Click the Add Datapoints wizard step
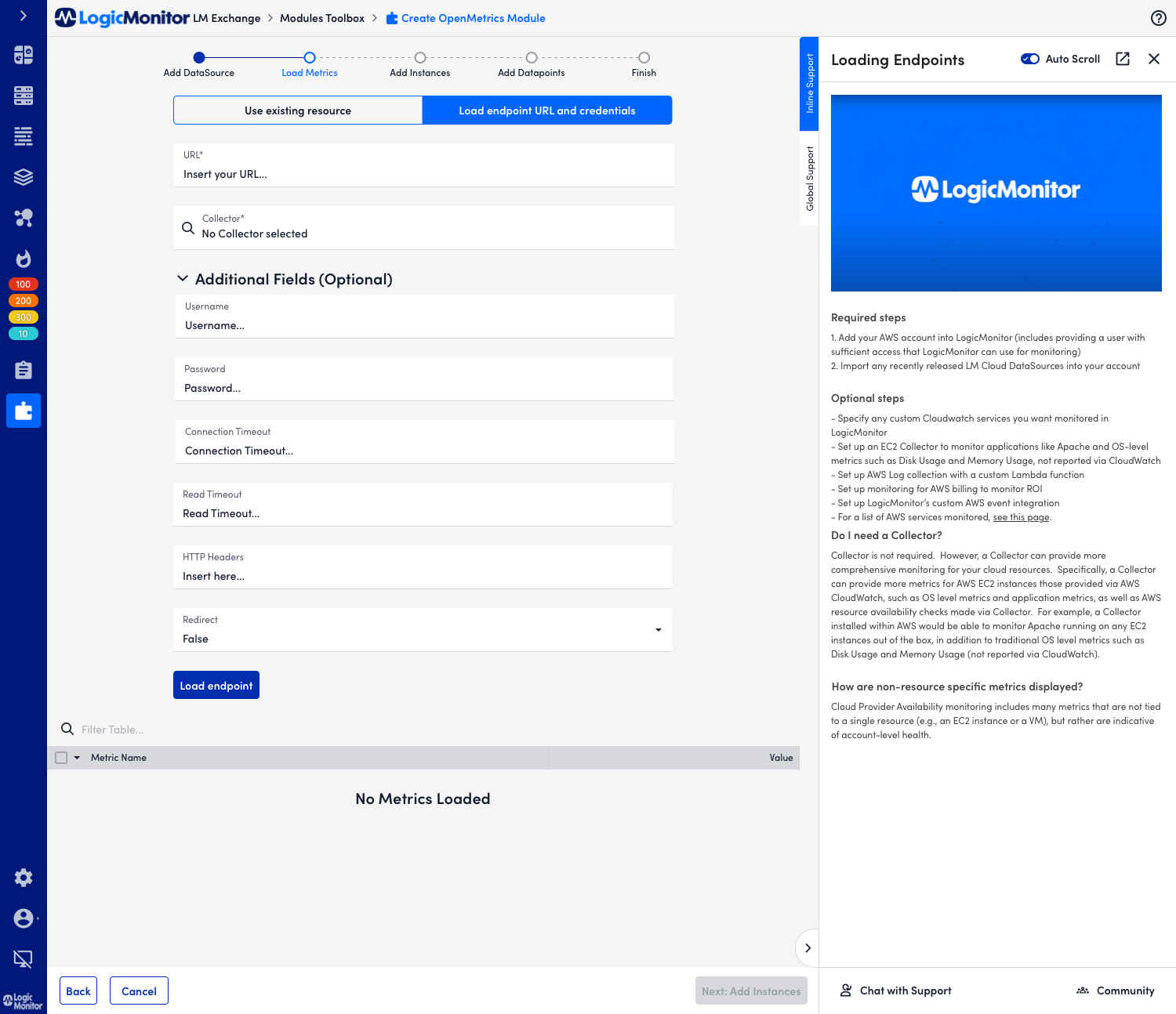1176x1014 pixels. [x=532, y=64]
